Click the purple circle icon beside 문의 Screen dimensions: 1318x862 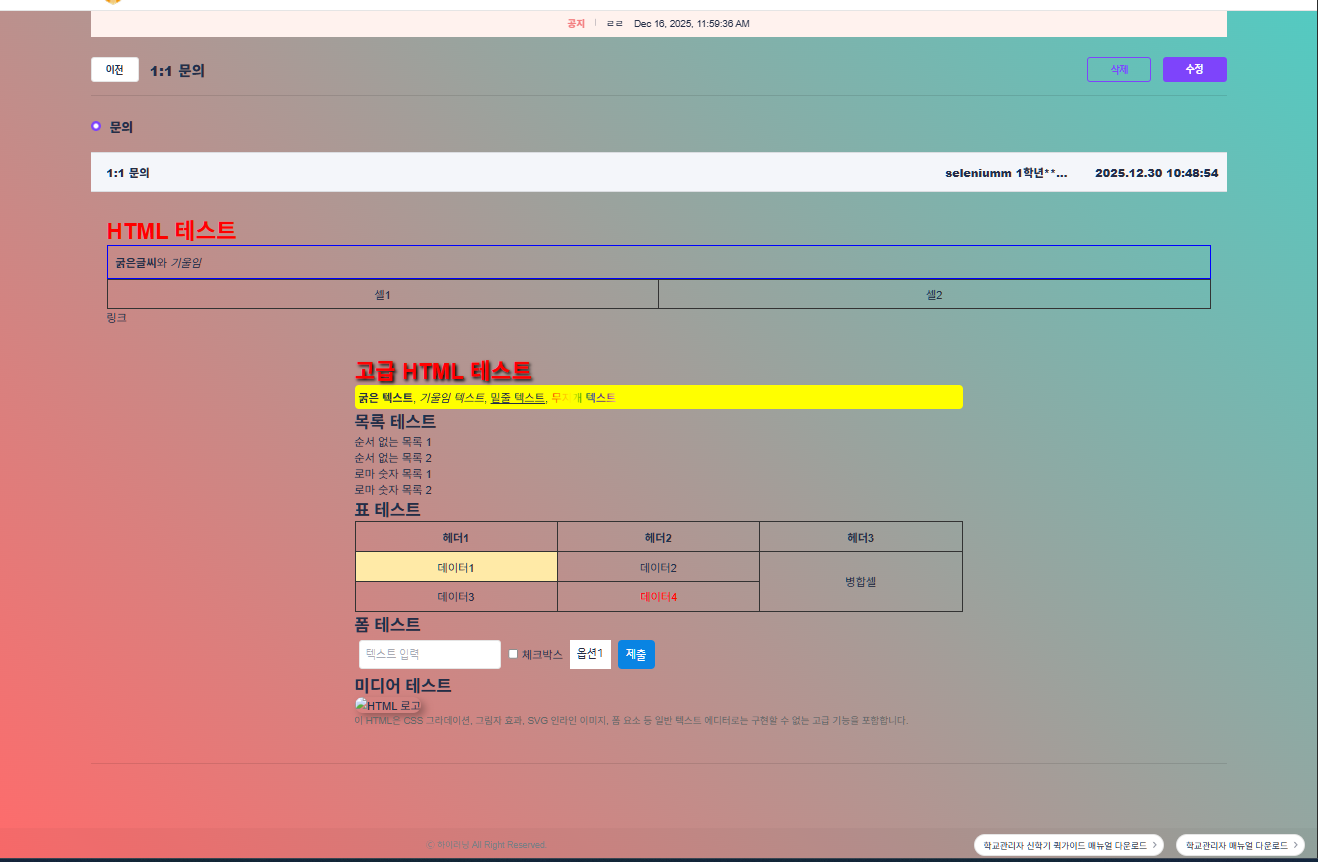pyautogui.click(x=96, y=126)
